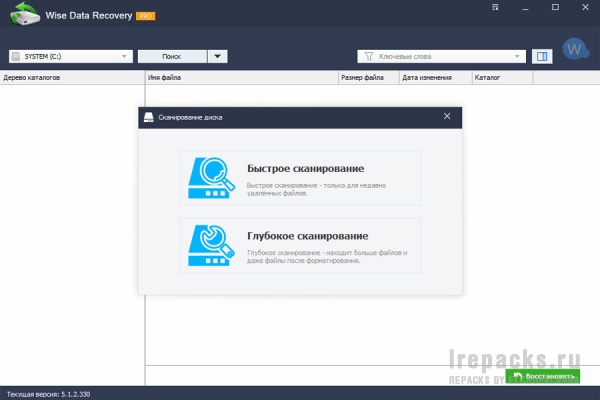Click the PRO badge
The image size is (600, 400).
145,16
